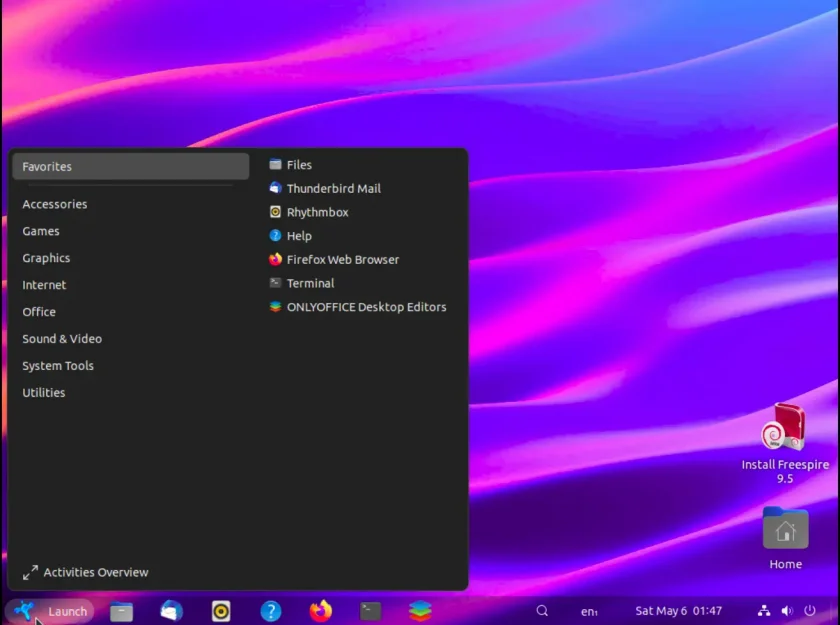Open Files from the taskbar
This screenshot has width=840, height=625.
(122, 611)
